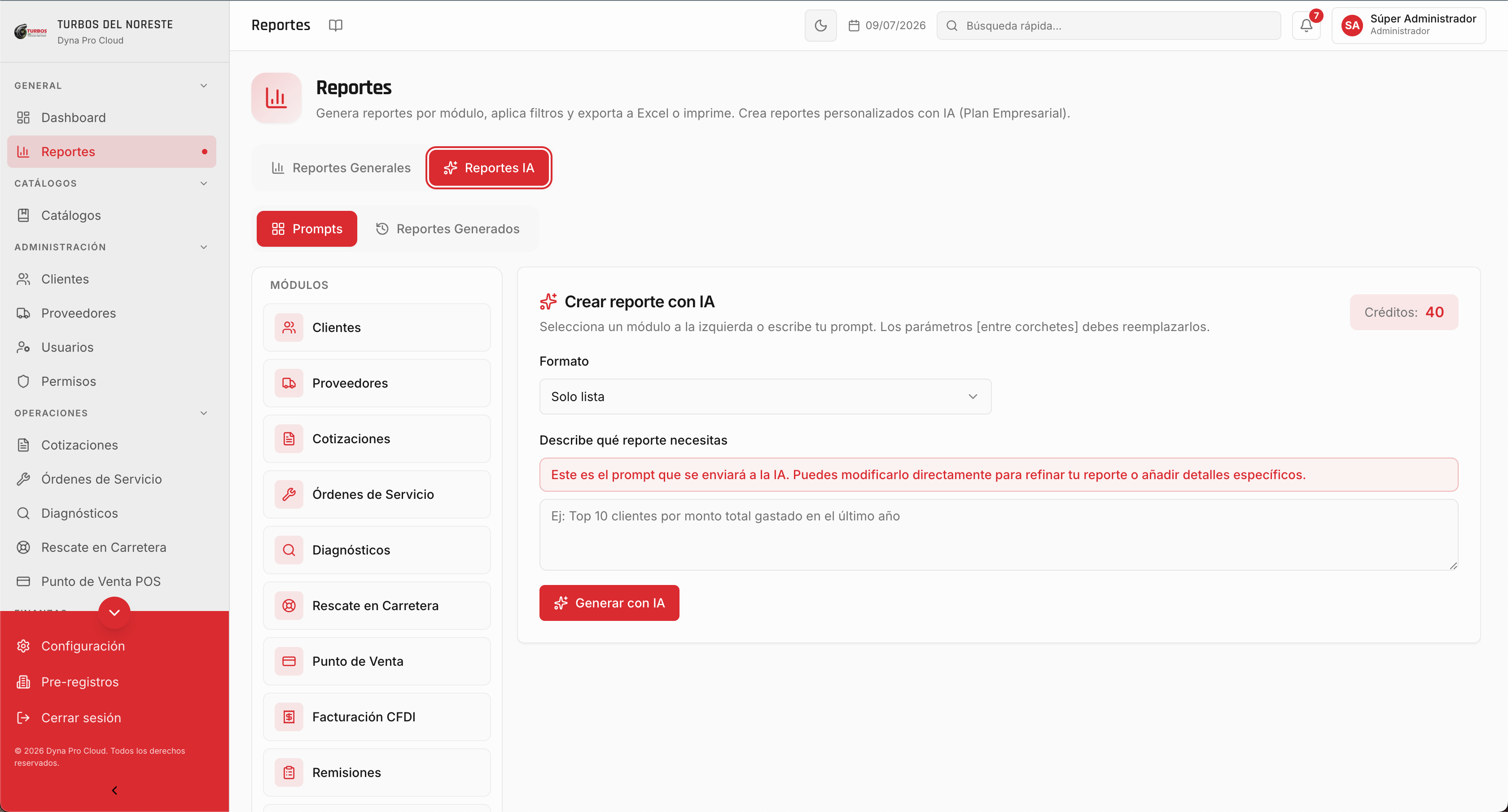
Task: Open Rescate en Carretera sidebar lifebuoy icon
Action: tap(23, 547)
